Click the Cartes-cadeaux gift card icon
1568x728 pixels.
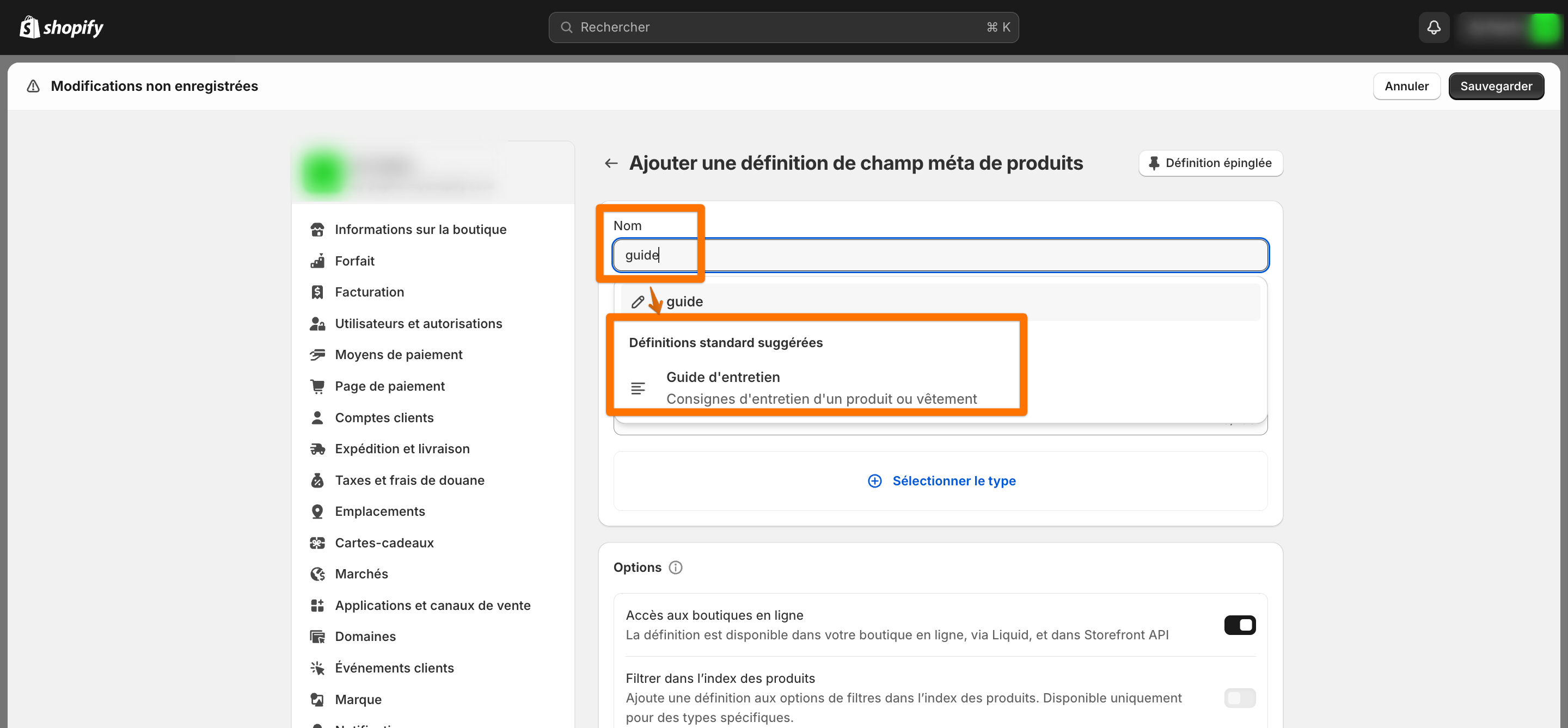(x=317, y=542)
